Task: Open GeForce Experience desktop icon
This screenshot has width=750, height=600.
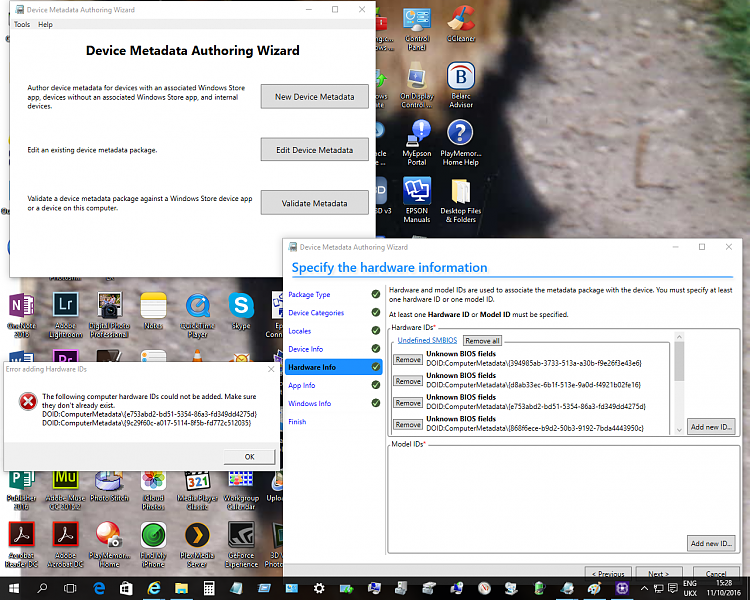Action: tap(241, 545)
